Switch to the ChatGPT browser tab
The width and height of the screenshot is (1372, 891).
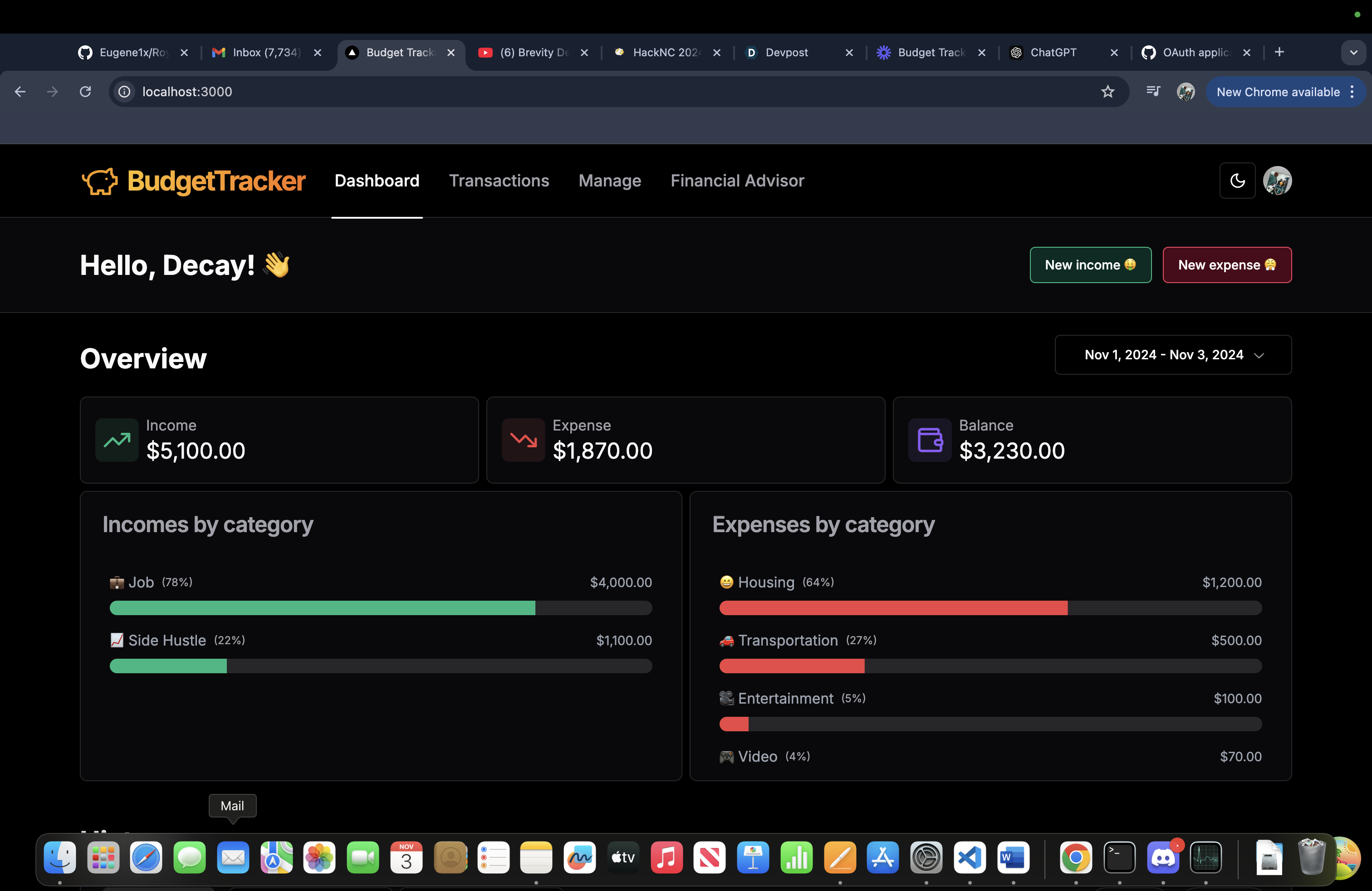pos(1053,53)
